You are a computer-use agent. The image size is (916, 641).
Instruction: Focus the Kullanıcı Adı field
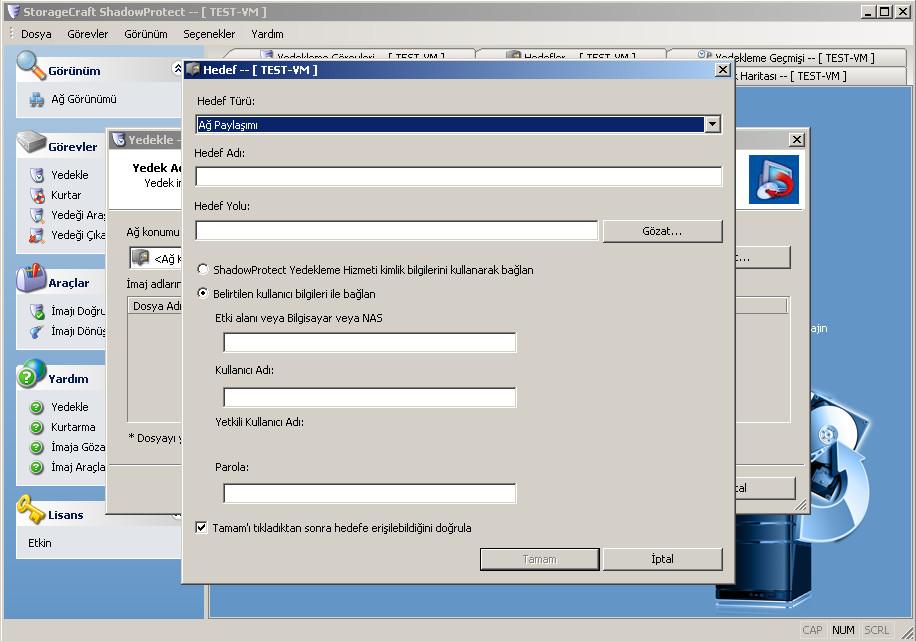370,397
